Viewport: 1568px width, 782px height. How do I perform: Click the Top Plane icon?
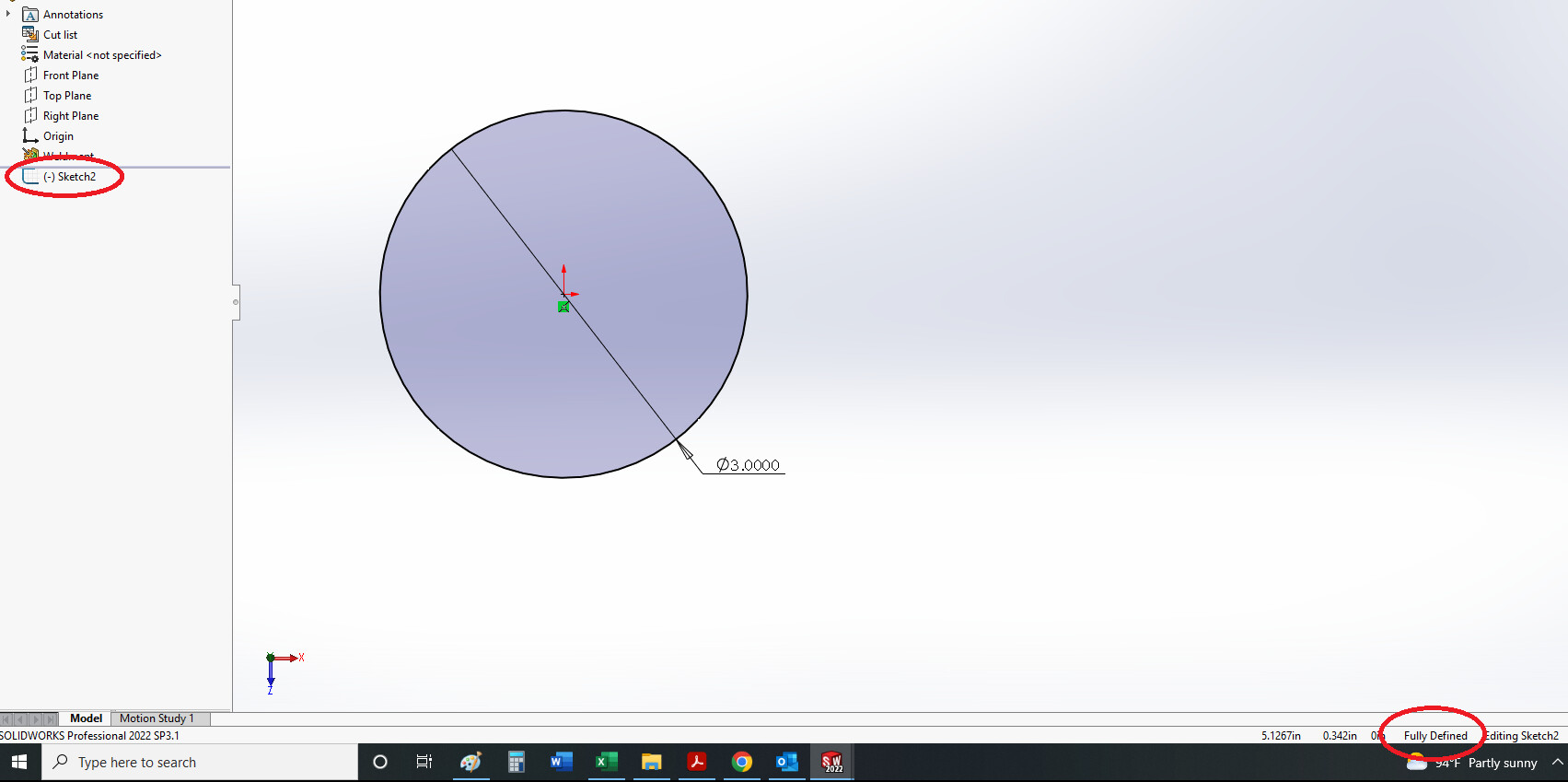click(30, 95)
